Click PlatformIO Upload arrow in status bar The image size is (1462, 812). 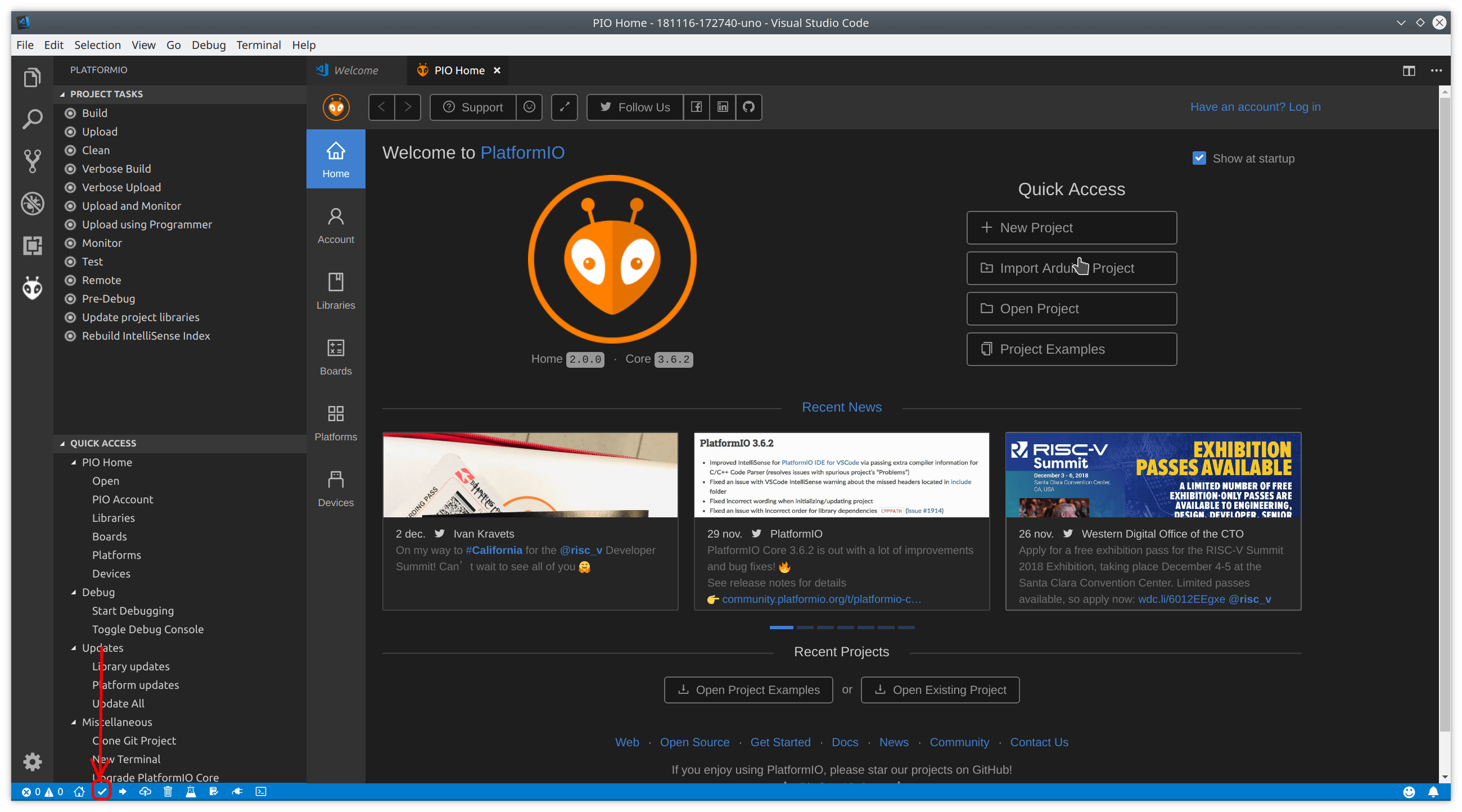point(123,792)
